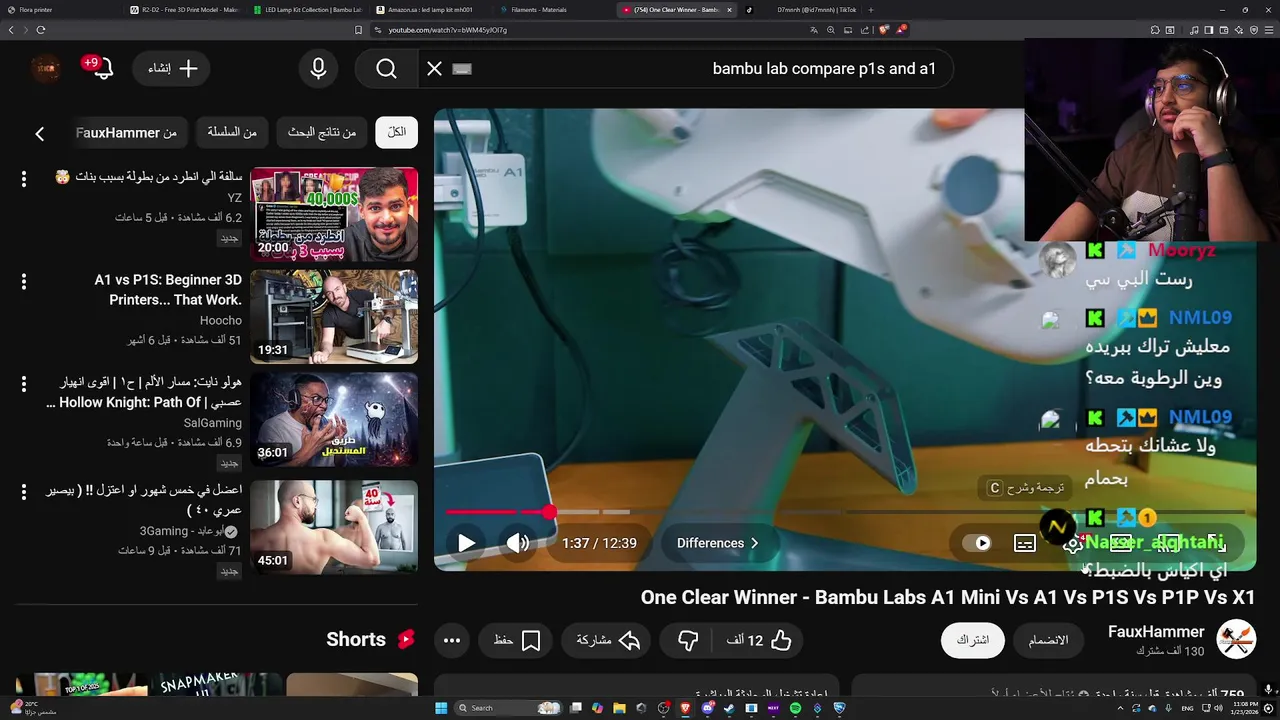This screenshot has width=1280, height=720.
Task: Switch to the R2-D2 Free 3D Print Model tab
Action: (185, 9)
